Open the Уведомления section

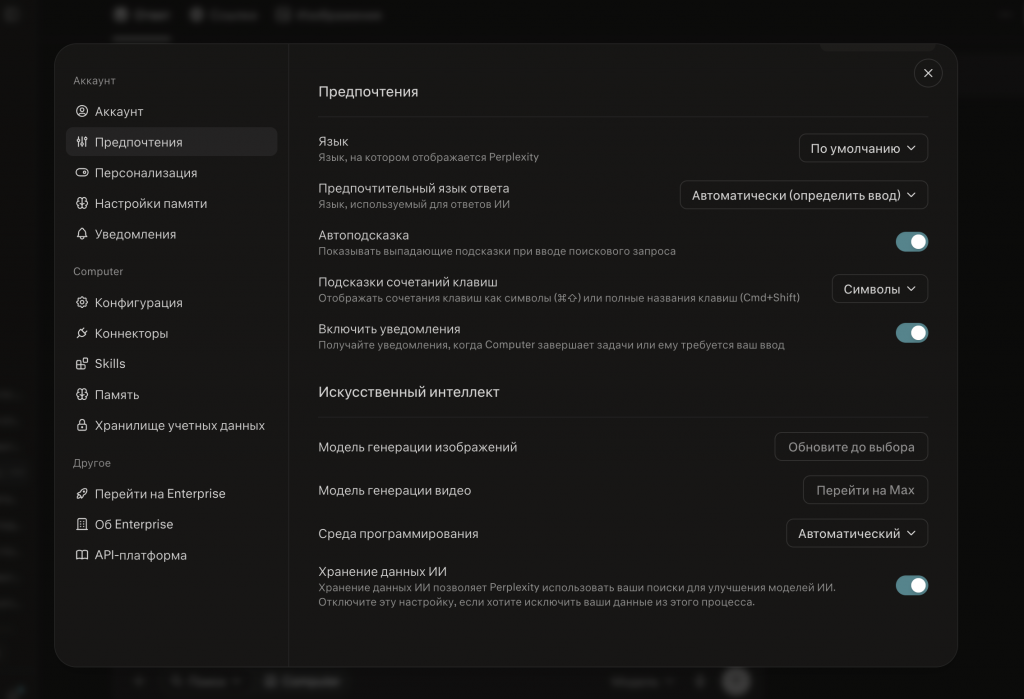pyautogui.click(x=172, y=234)
